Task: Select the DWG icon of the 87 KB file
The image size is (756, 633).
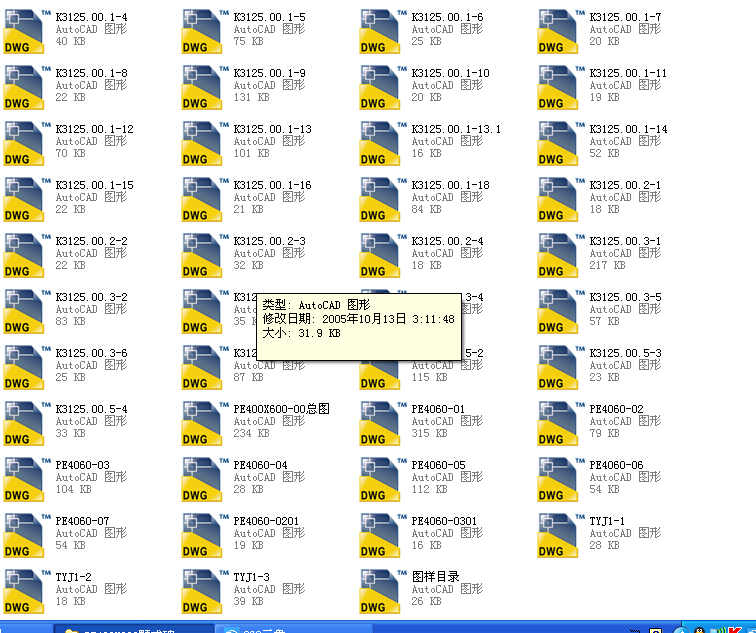Action: pyautogui.click(x=202, y=367)
